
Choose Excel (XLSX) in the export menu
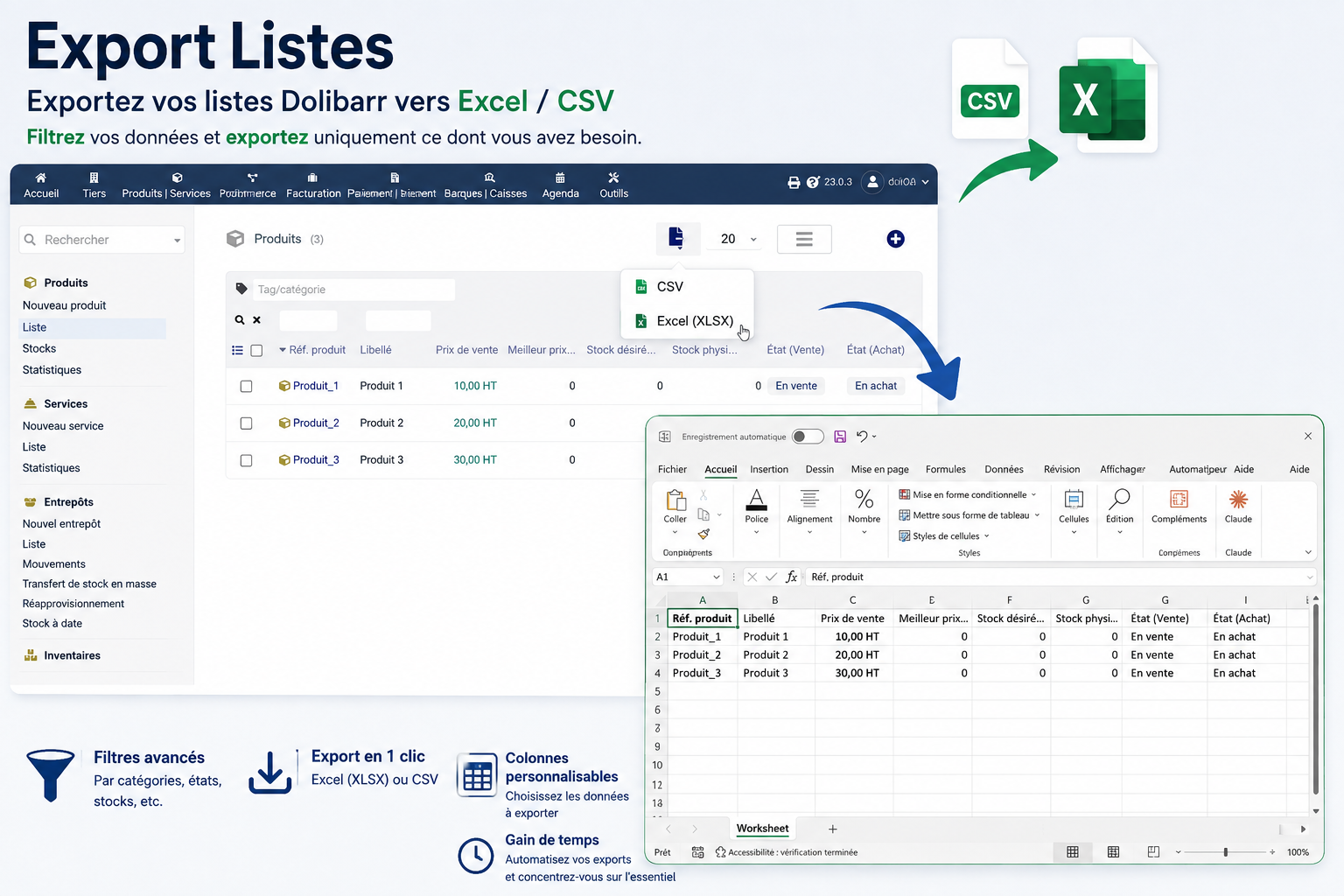(687, 321)
